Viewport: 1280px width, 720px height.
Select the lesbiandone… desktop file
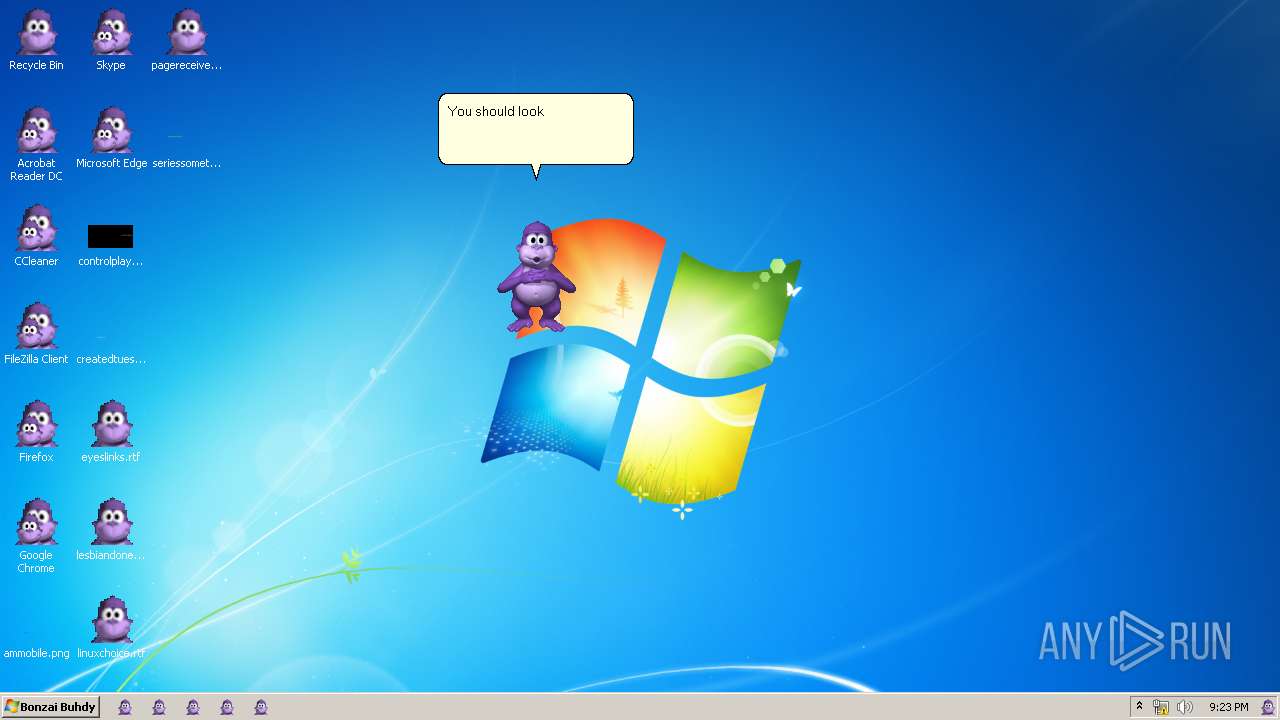click(x=111, y=530)
